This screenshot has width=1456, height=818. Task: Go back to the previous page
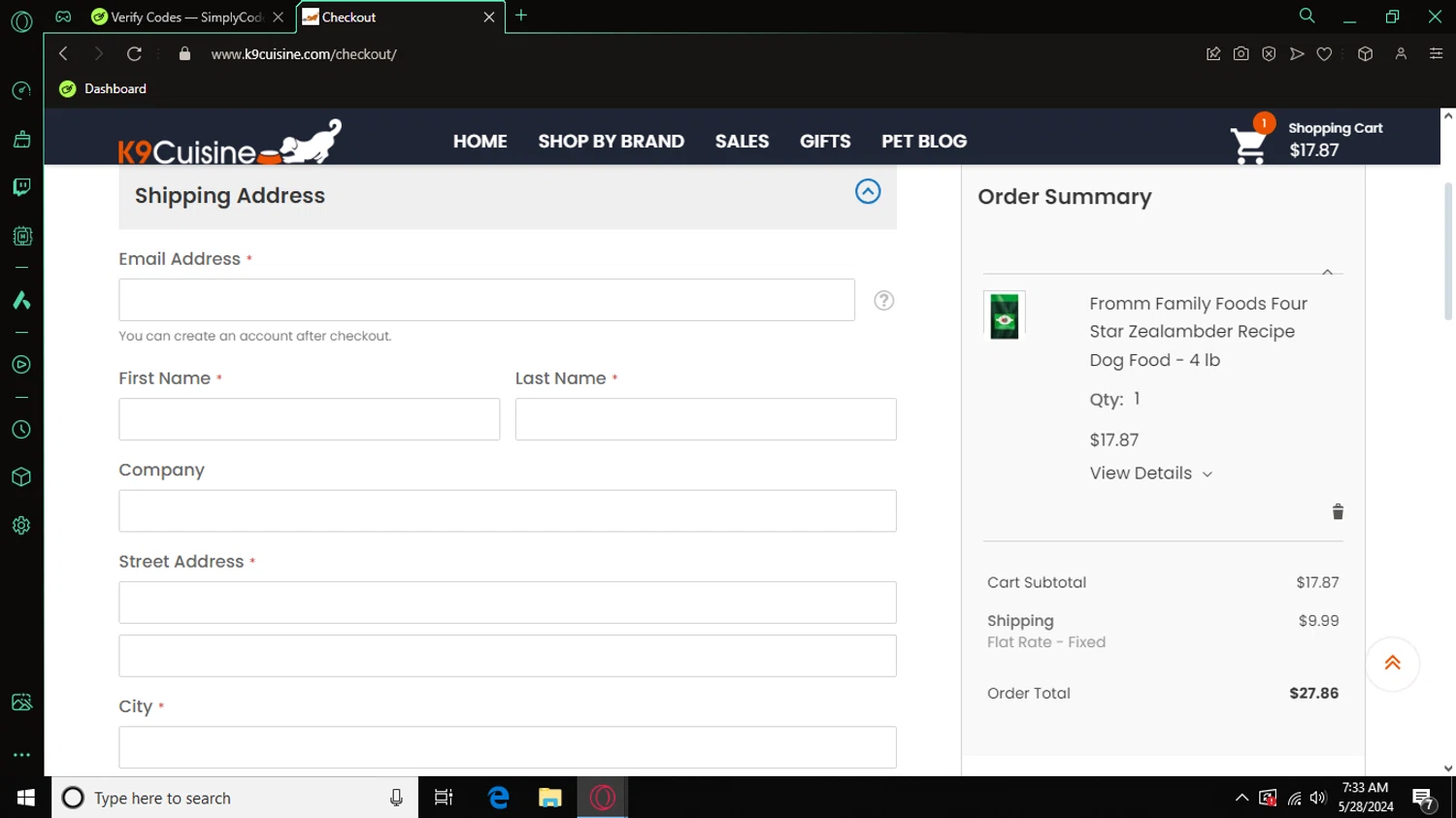coord(63,54)
